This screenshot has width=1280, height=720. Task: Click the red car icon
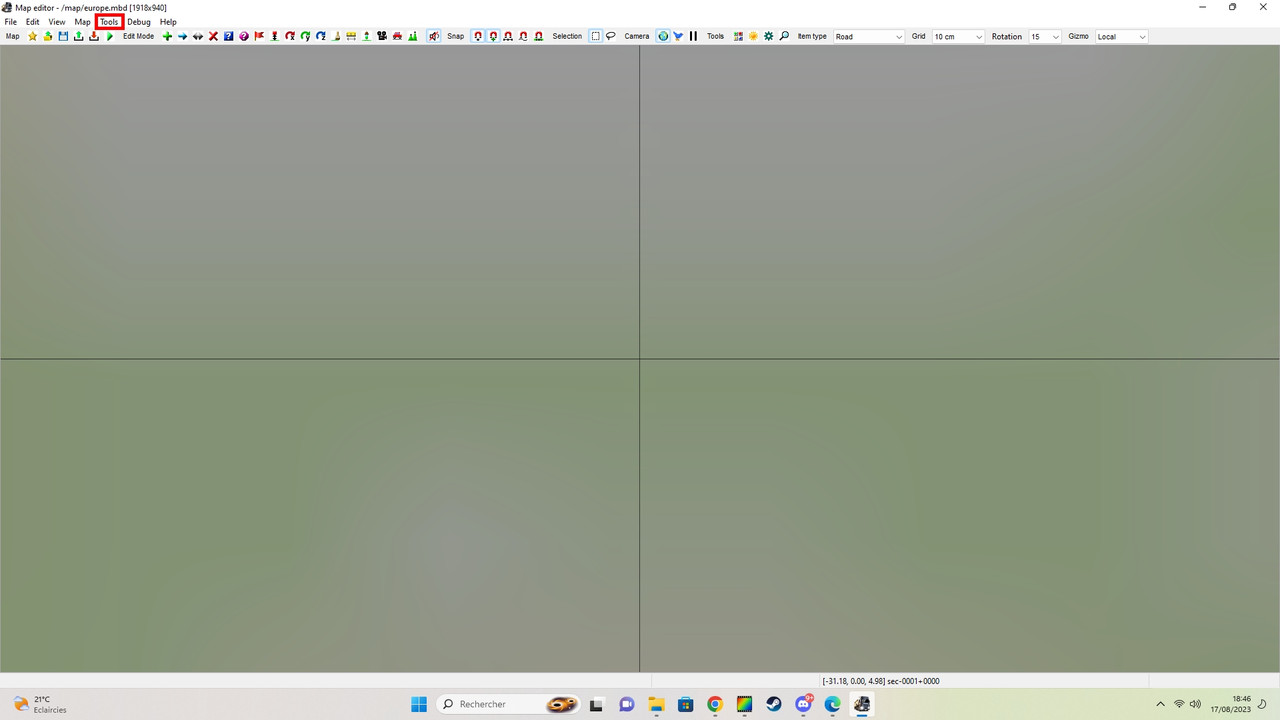point(397,36)
